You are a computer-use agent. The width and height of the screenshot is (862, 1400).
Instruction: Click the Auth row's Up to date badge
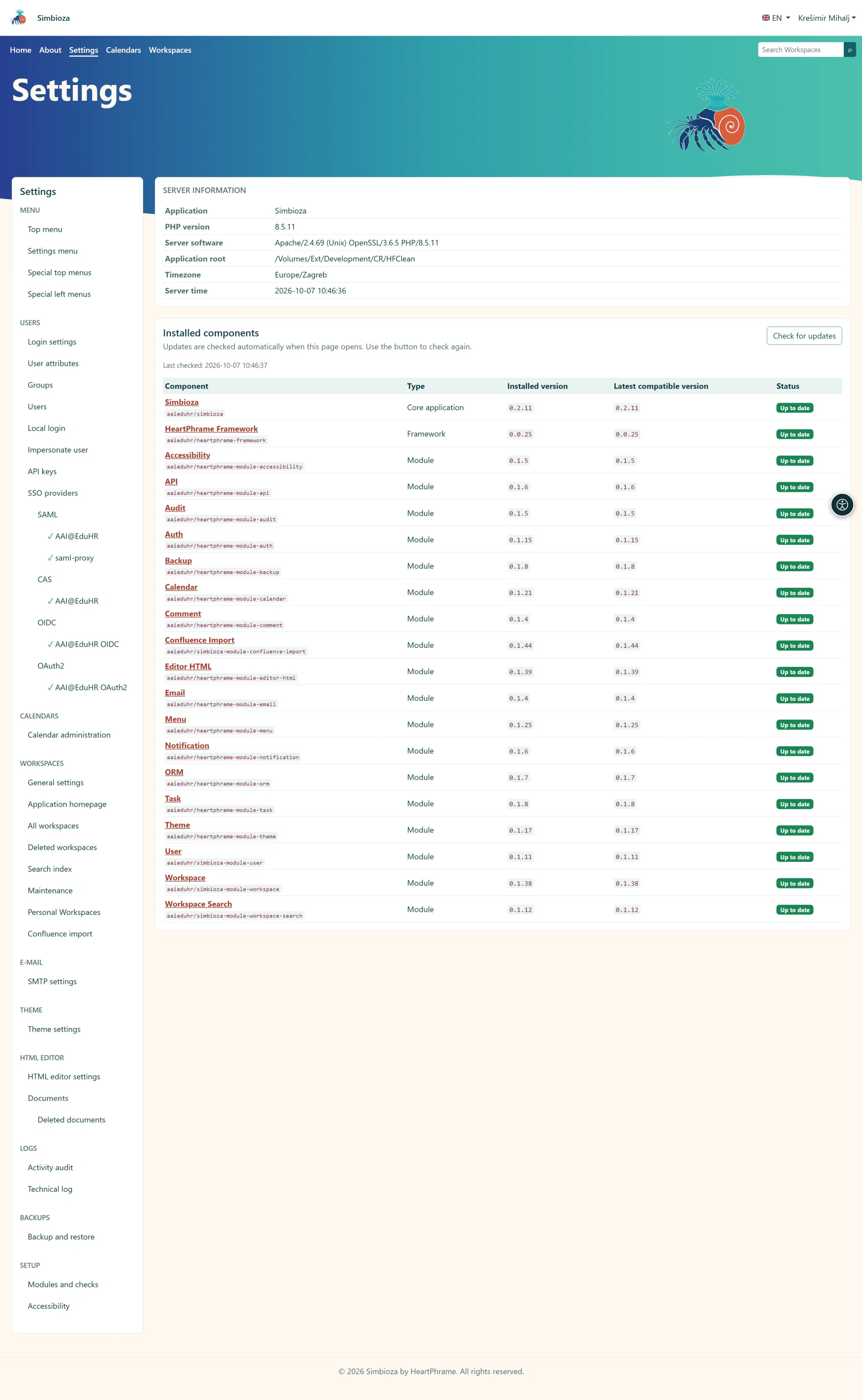pos(795,539)
